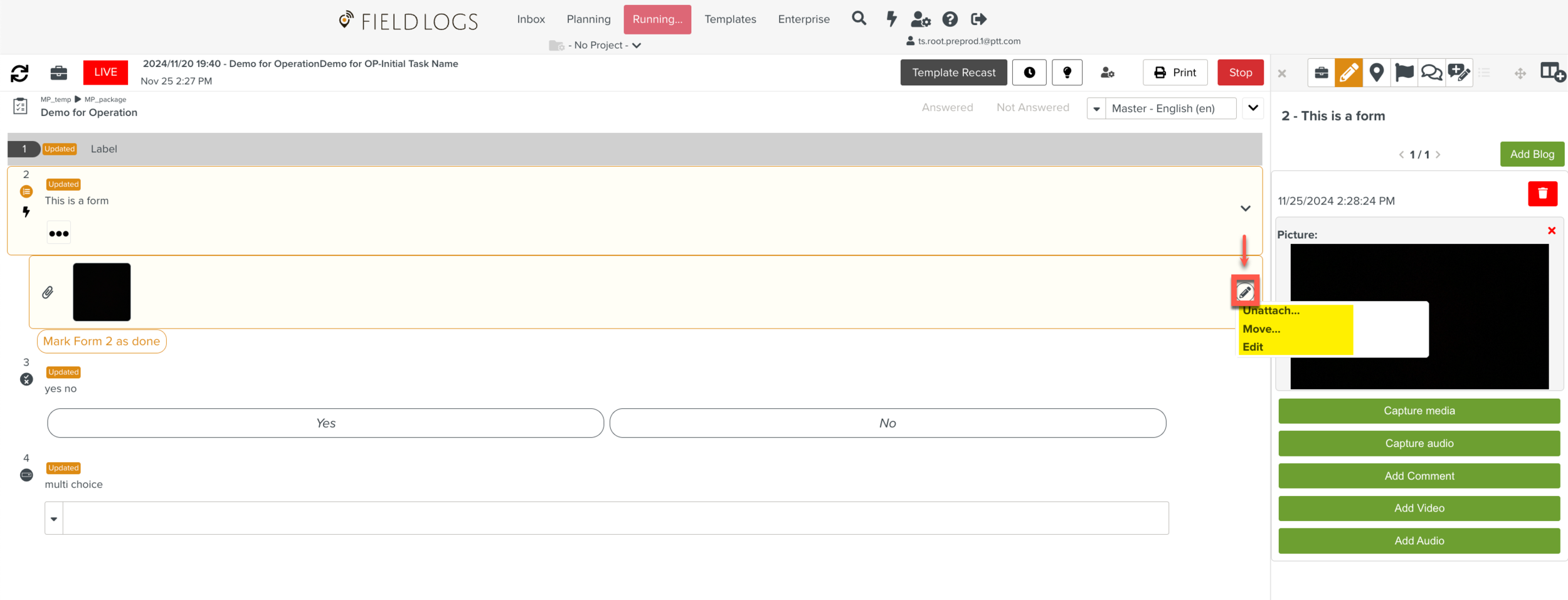Image resolution: width=1568 pixels, height=600 pixels.
Task: Click the search magnifier icon in top navigation
Action: tap(859, 19)
